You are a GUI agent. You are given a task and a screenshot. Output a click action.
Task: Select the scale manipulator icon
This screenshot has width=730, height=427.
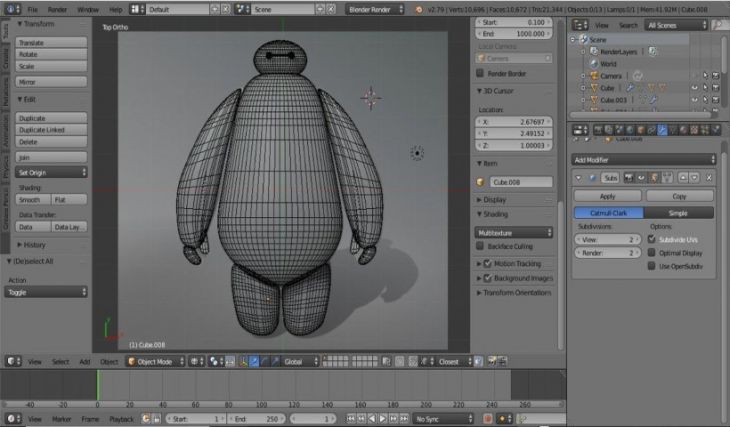[275, 361]
